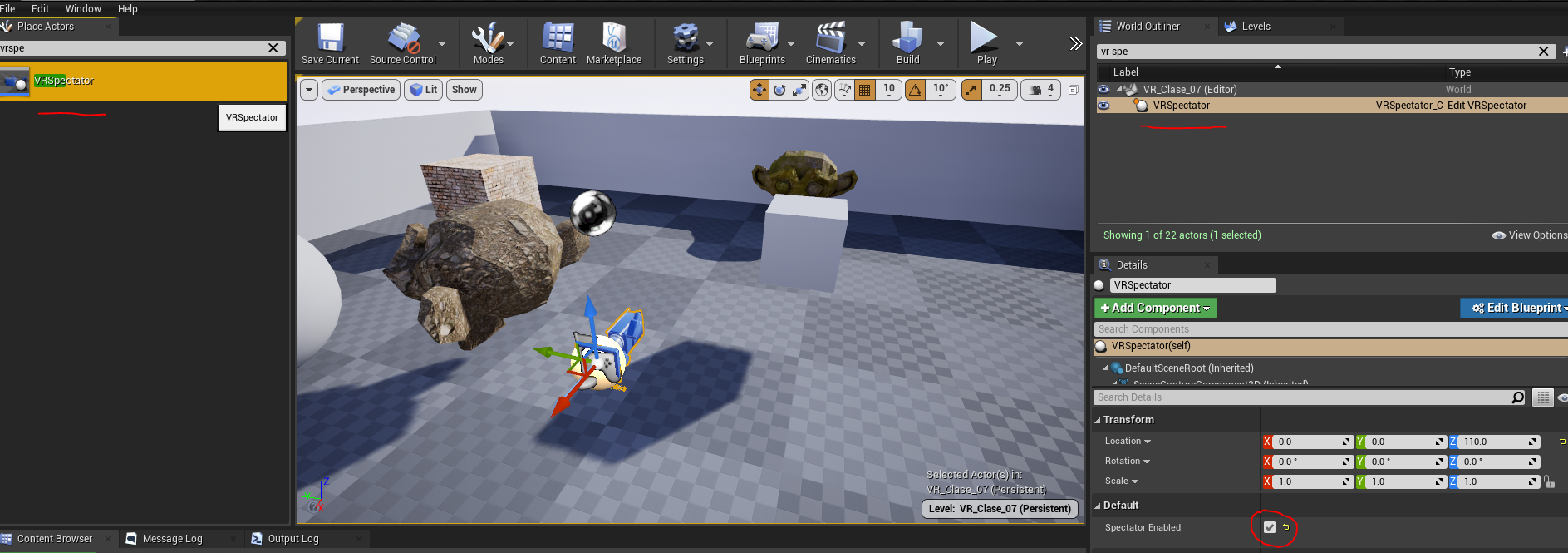Toggle world/local coordinate system globe icon
The width and height of the screenshot is (1568, 553).
coord(822,90)
